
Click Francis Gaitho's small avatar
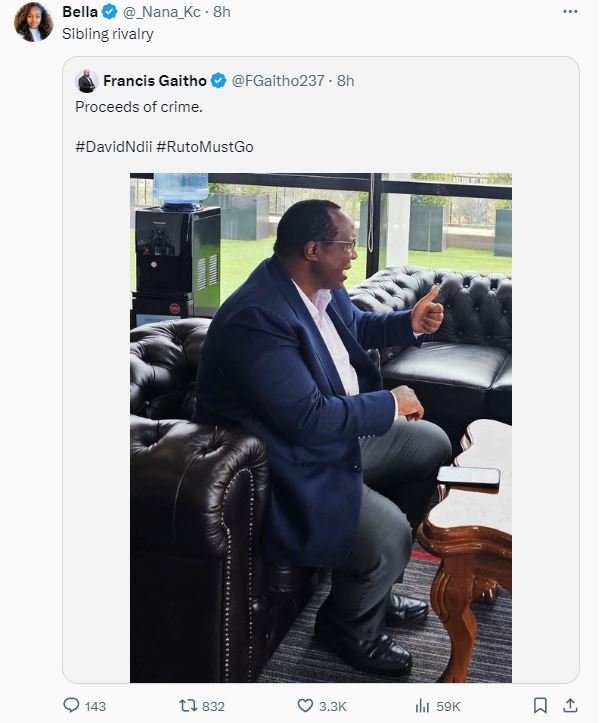tap(87, 81)
